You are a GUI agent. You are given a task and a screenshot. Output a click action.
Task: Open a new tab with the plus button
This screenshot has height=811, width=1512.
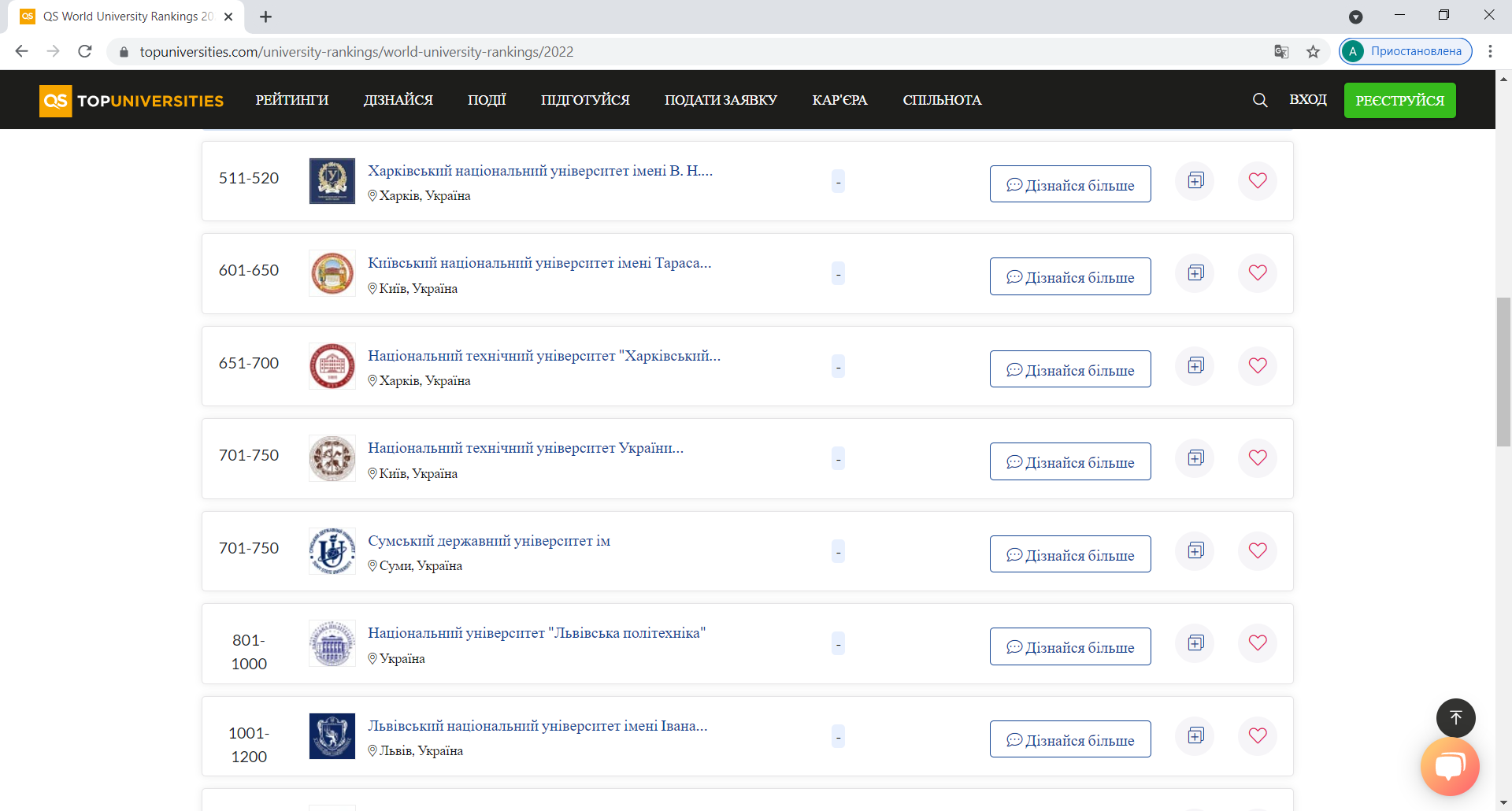click(266, 17)
